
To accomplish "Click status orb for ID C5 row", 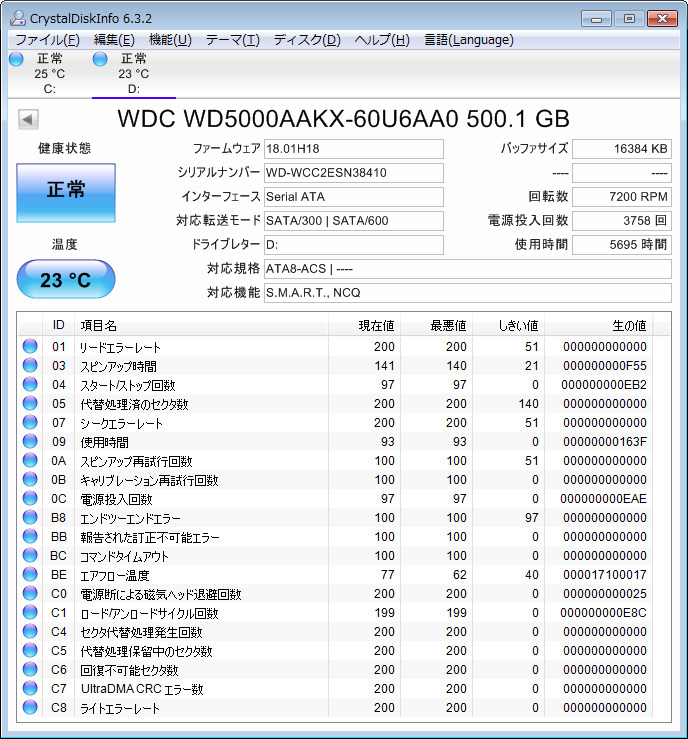I will [30, 650].
